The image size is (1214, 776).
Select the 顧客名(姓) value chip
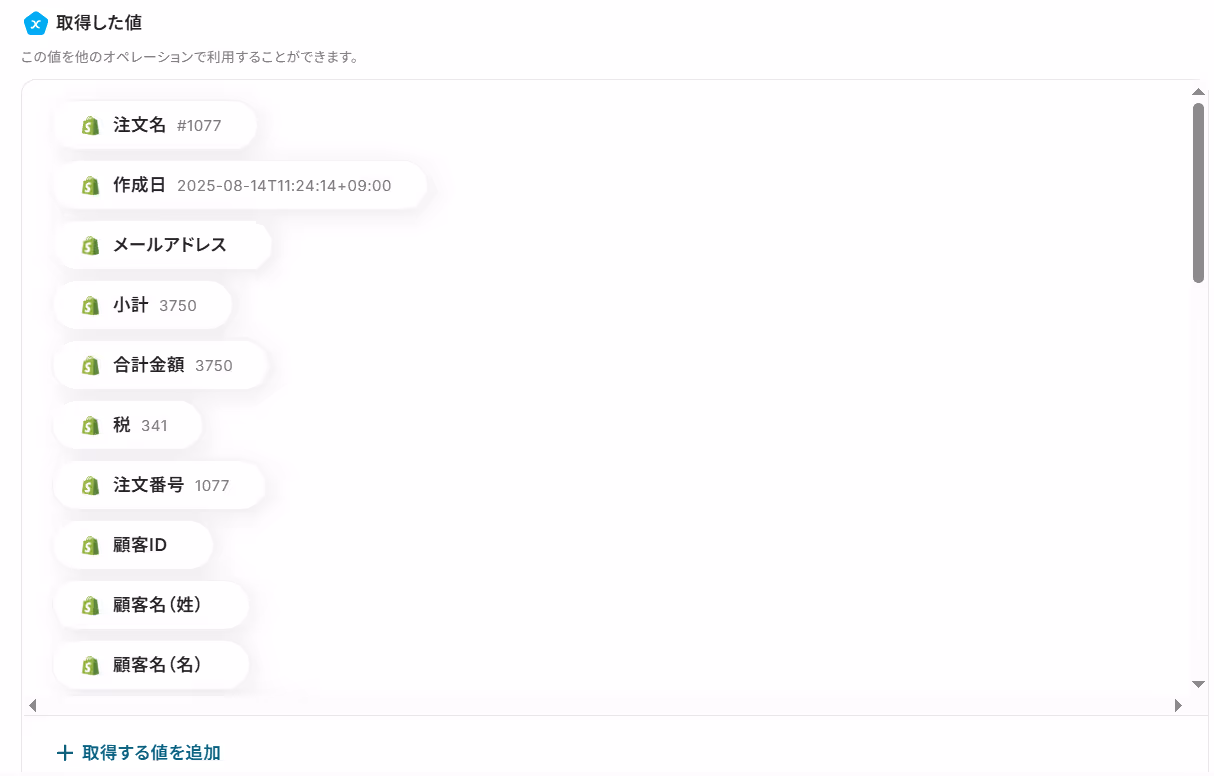pos(151,605)
